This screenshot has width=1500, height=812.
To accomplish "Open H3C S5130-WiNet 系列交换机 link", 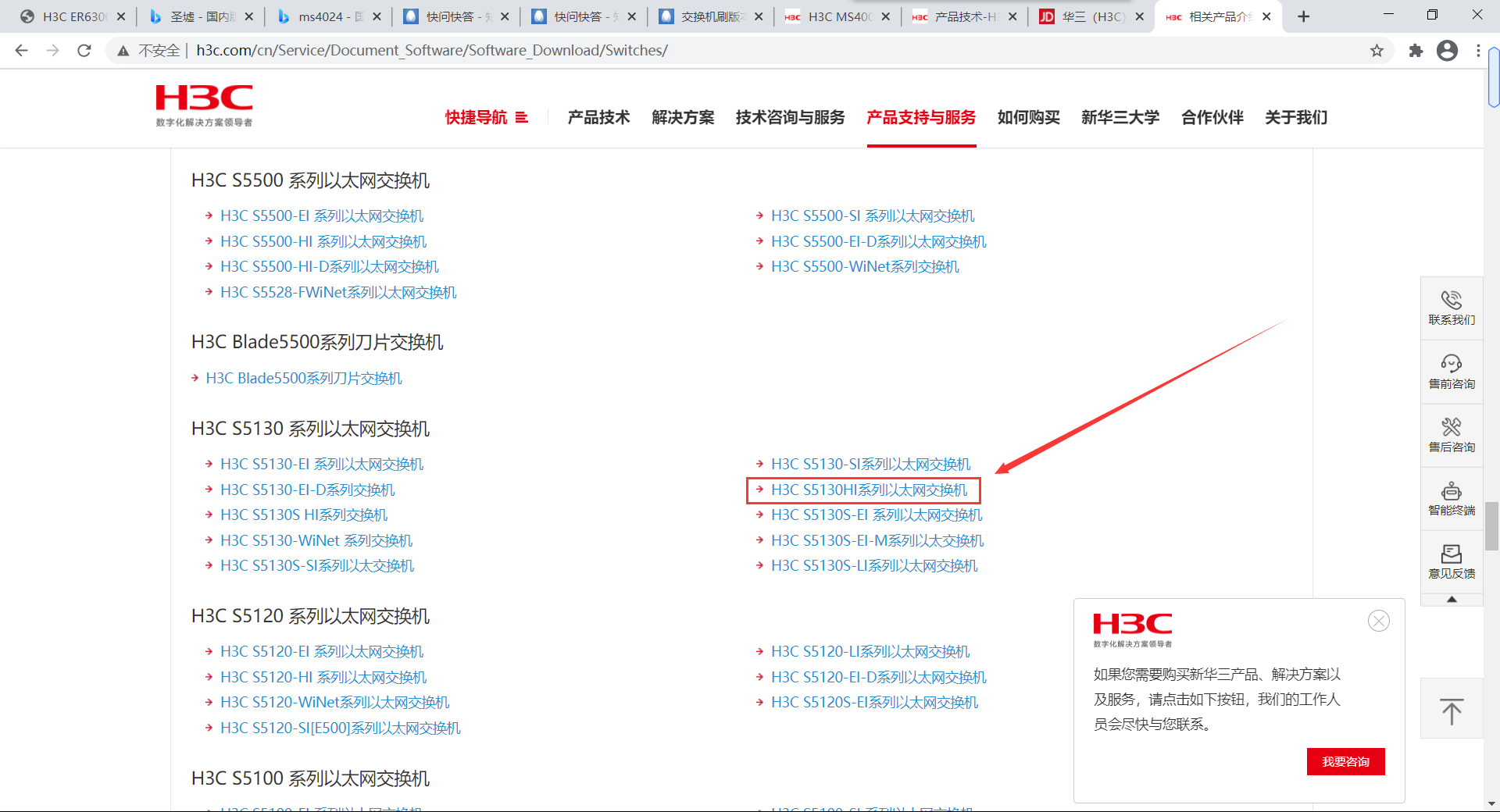I will tap(316, 541).
